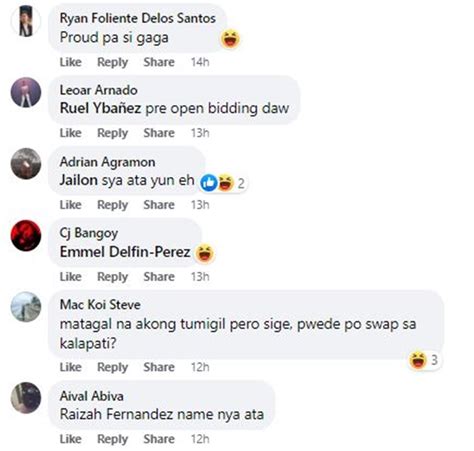
Task: Share Aival Abiva's comment
Action: tap(159, 439)
